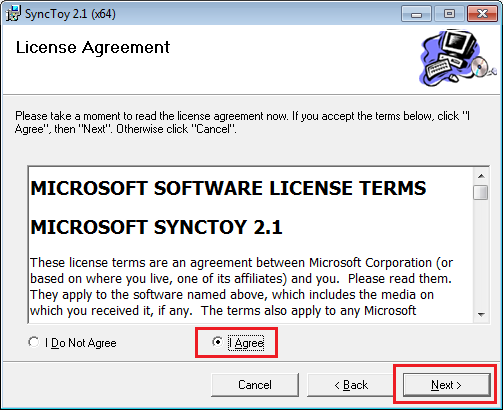Maximize the SyncToy setup window
503x410 pixels.
click(449, 14)
